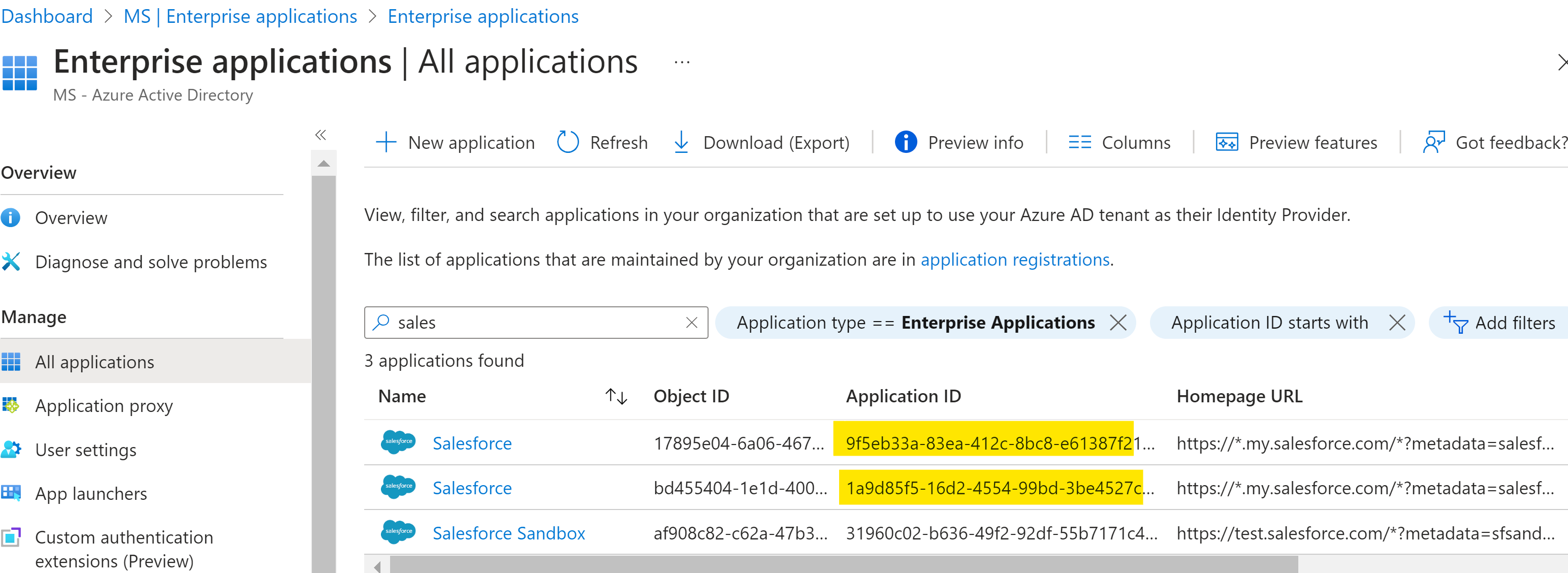Open the Columns chooser
1568x573 pixels.
(x=1119, y=143)
